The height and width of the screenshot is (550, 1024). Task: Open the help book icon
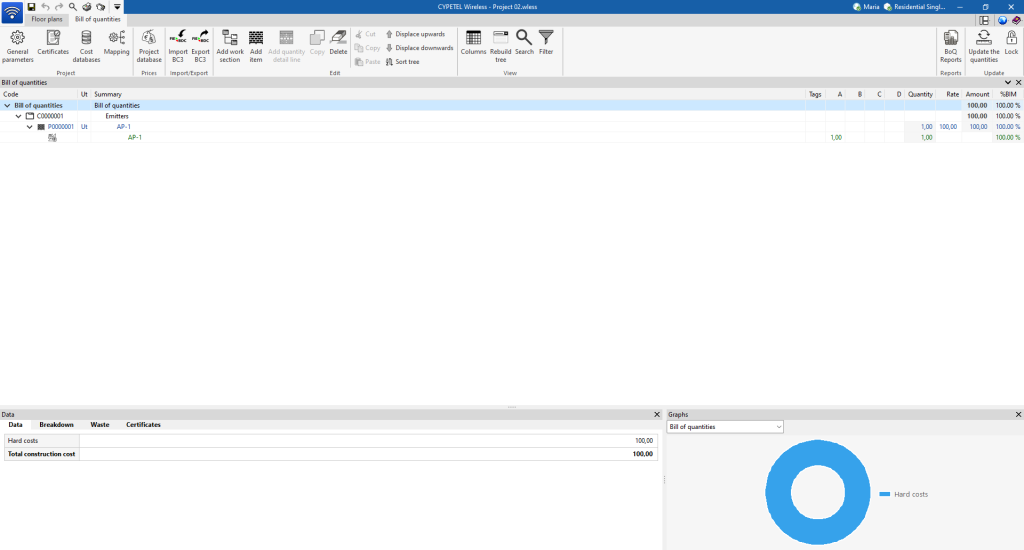click(1016, 20)
